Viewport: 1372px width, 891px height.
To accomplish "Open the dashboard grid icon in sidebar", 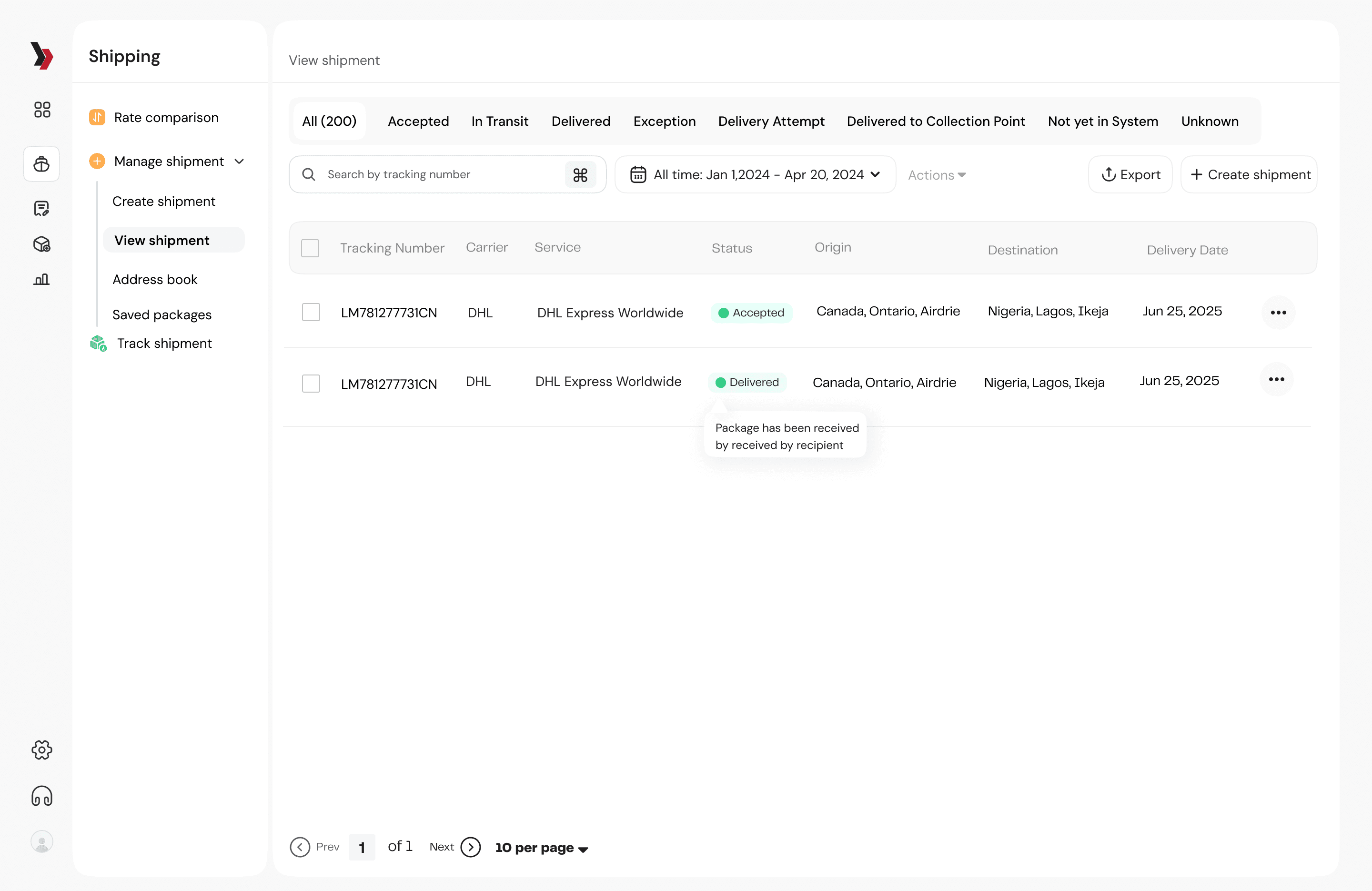I will click(x=41, y=110).
